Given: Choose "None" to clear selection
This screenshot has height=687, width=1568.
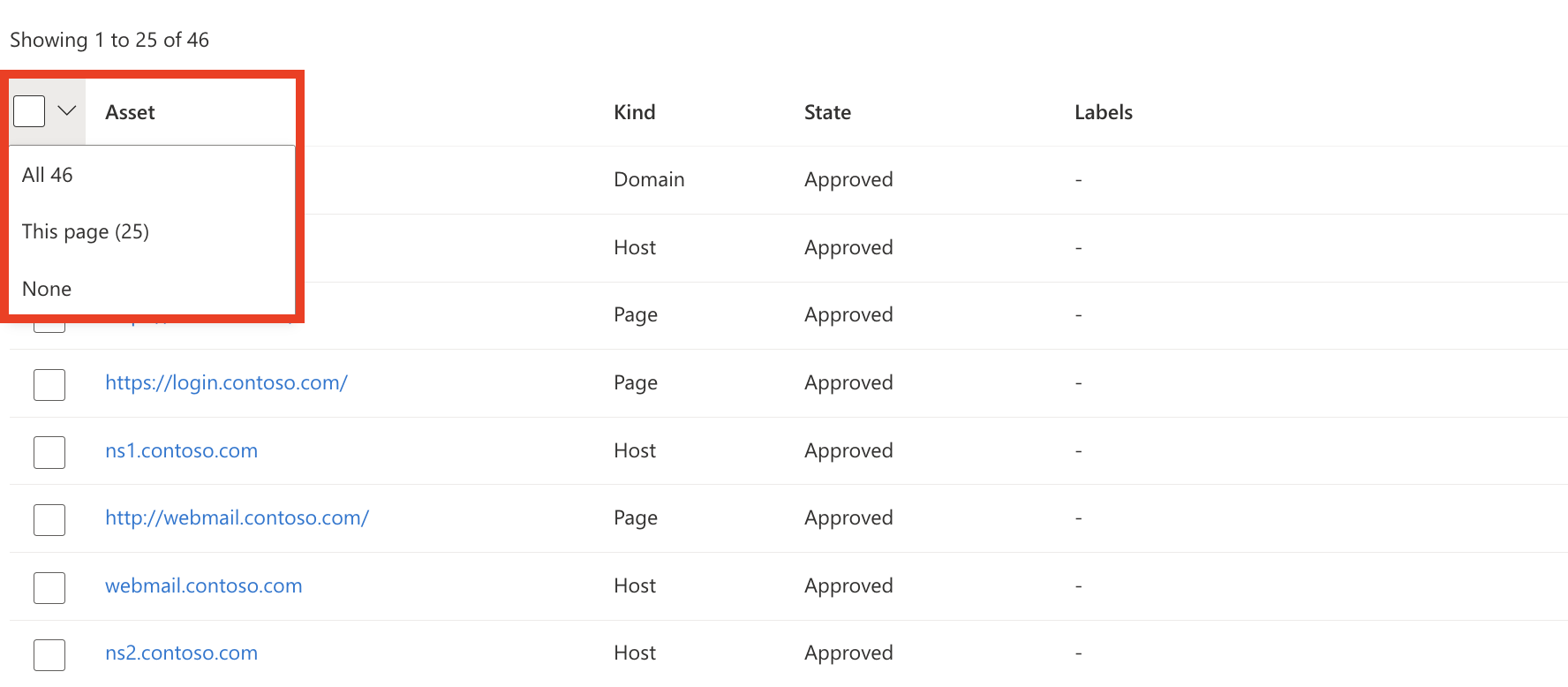Looking at the screenshot, I should click(46, 289).
